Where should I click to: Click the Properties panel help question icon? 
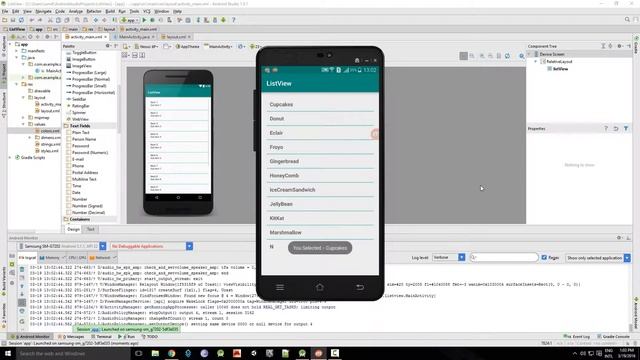[x=606, y=129]
